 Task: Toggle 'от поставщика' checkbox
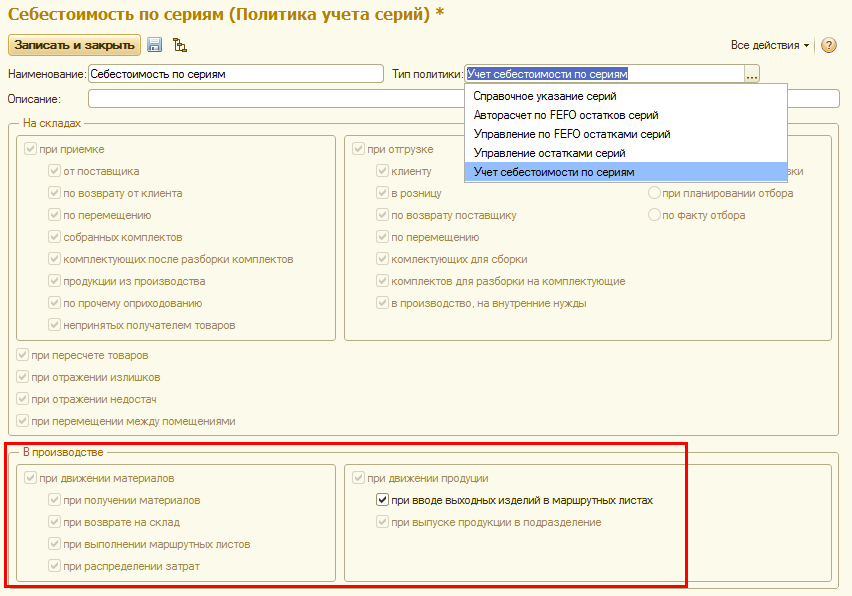pos(54,171)
